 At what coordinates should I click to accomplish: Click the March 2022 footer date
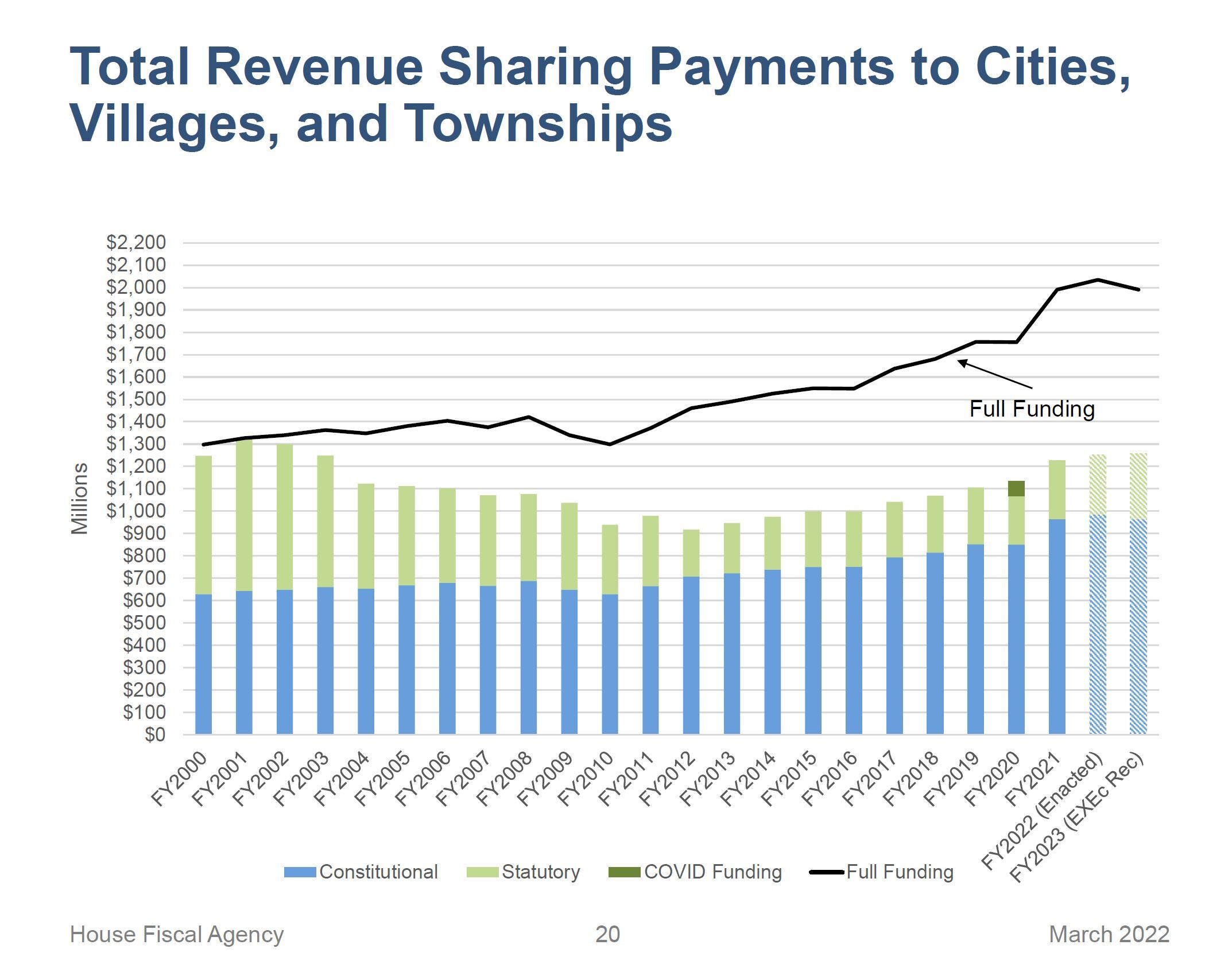pos(1109,934)
